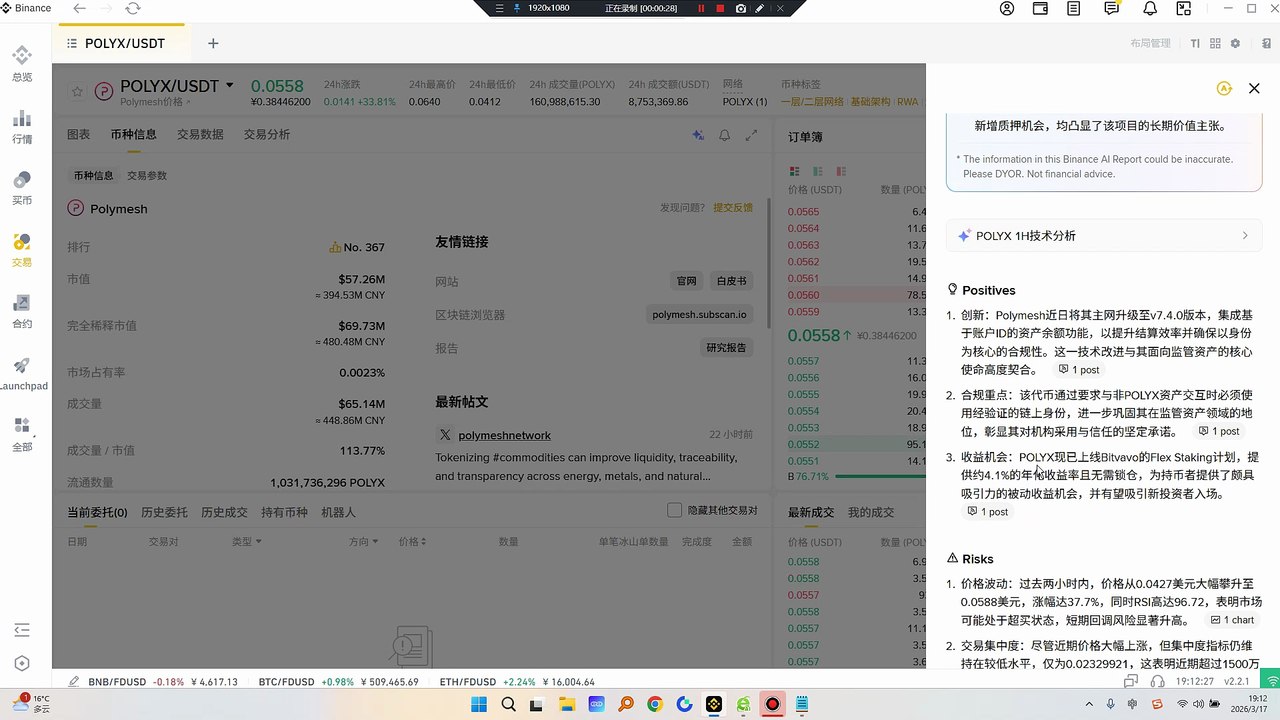Switch to the 图表 tab

pyautogui.click(x=78, y=134)
